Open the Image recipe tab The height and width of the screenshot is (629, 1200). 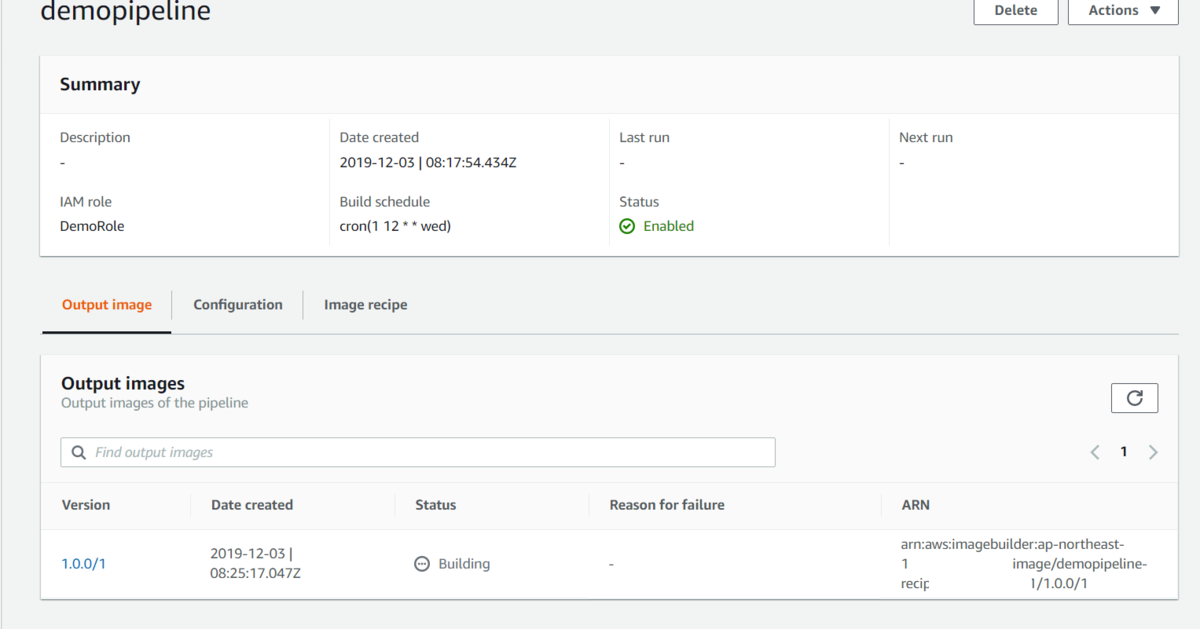(365, 305)
